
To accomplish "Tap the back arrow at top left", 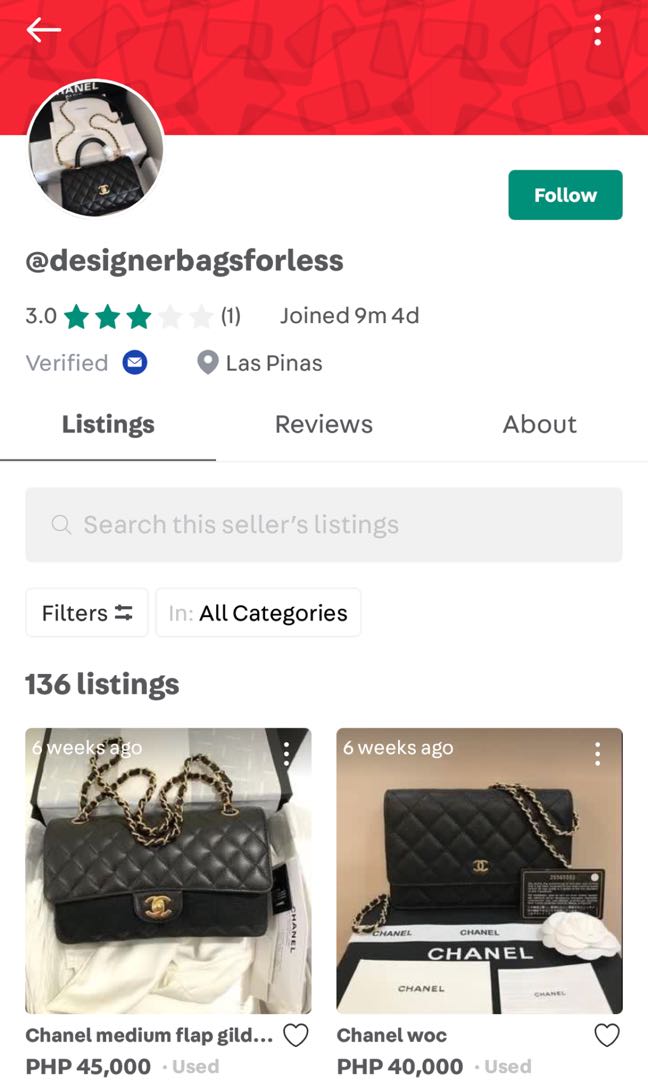I will tap(43, 30).
